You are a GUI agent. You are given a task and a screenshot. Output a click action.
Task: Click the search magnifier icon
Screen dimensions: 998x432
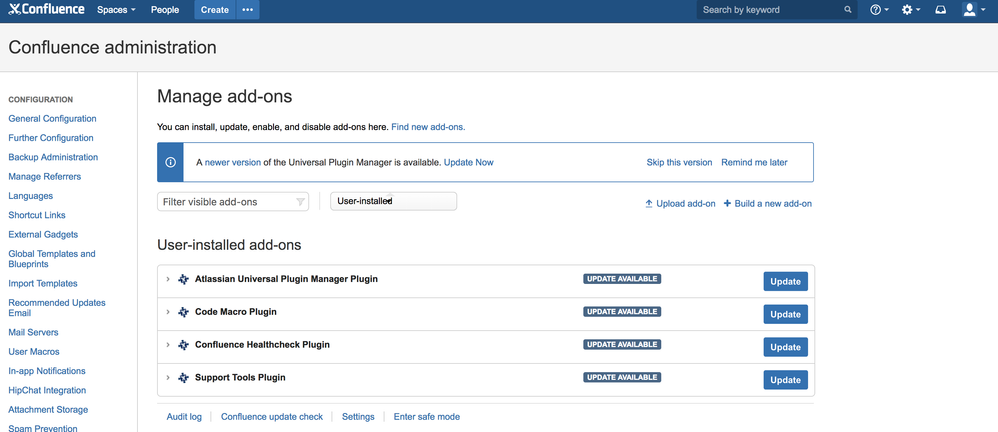(848, 10)
